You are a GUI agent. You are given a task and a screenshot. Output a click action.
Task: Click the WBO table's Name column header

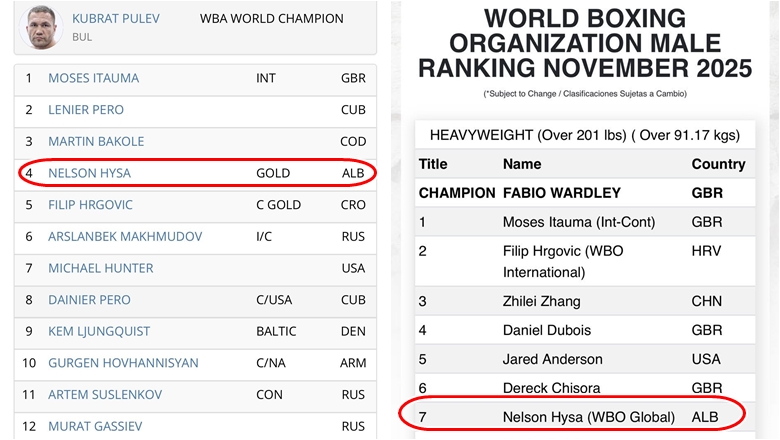(x=522, y=164)
